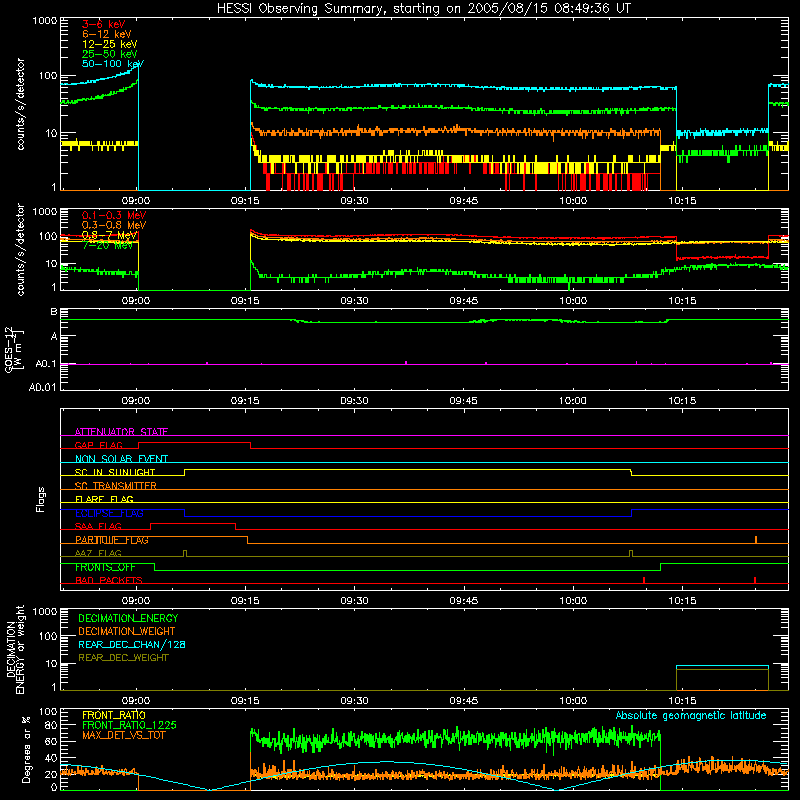Click the GAP_FLAG label

pos(98,445)
